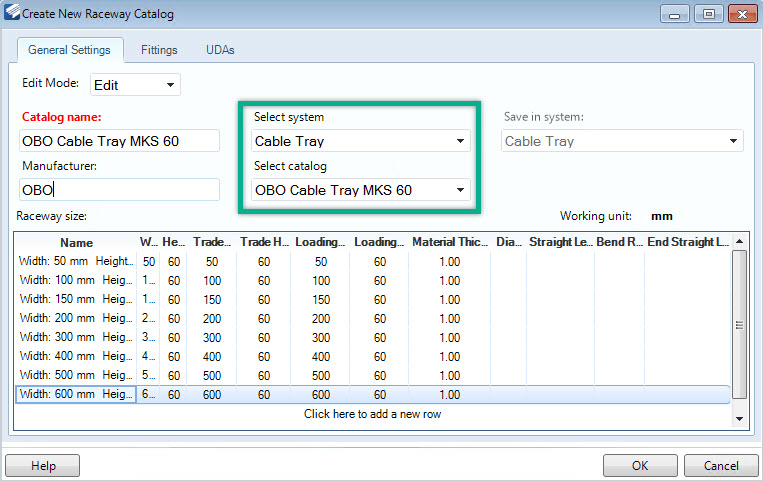Click the Material Thic... column header
Image resolution: width=763 pixels, height=481 pixels.
pyautogui.click(x=450, y=242)
